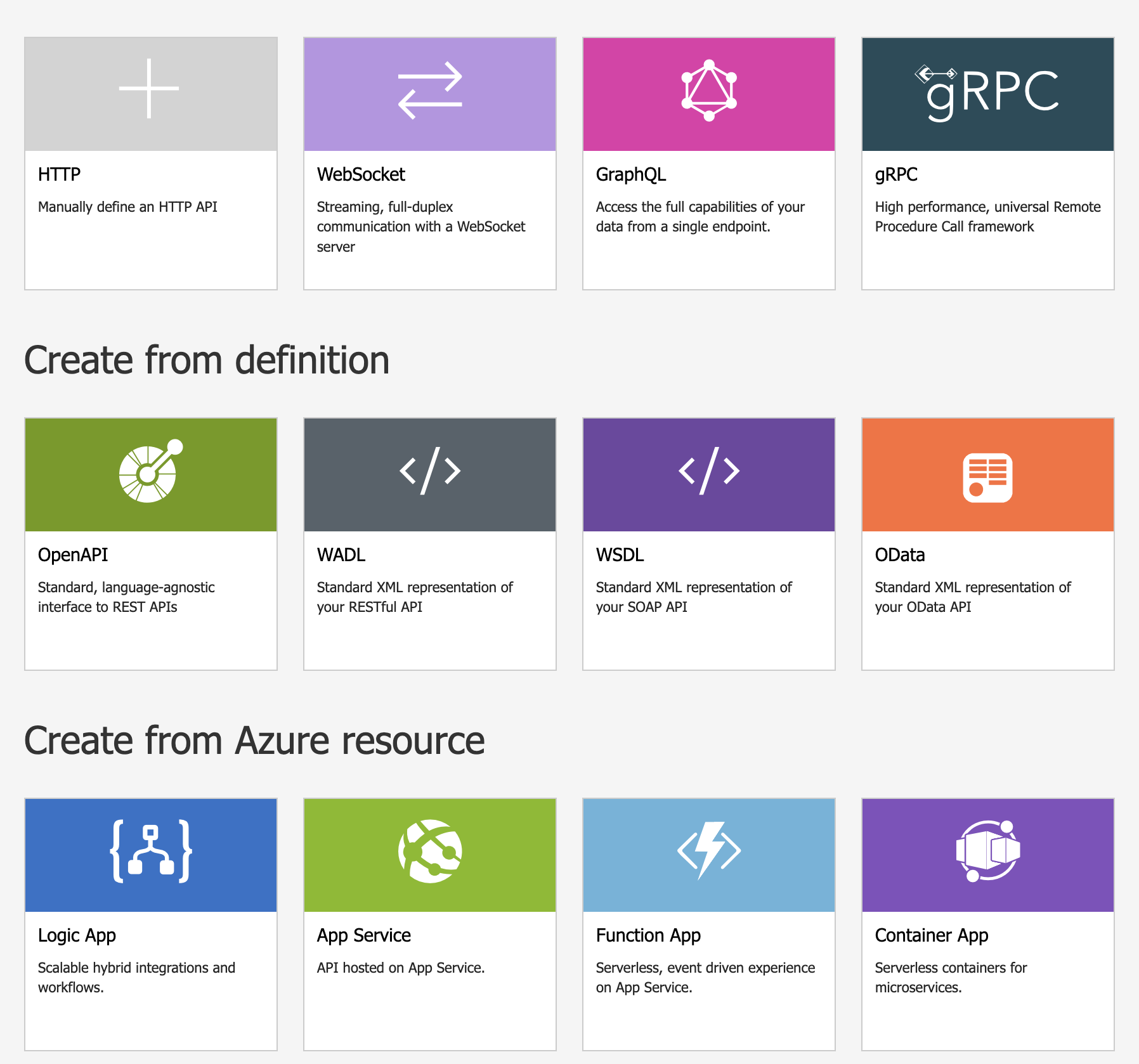This screenshot has width=1139, height=1064.
Task: Choose the GraphQL logo icon
Action: coord(709,90)
